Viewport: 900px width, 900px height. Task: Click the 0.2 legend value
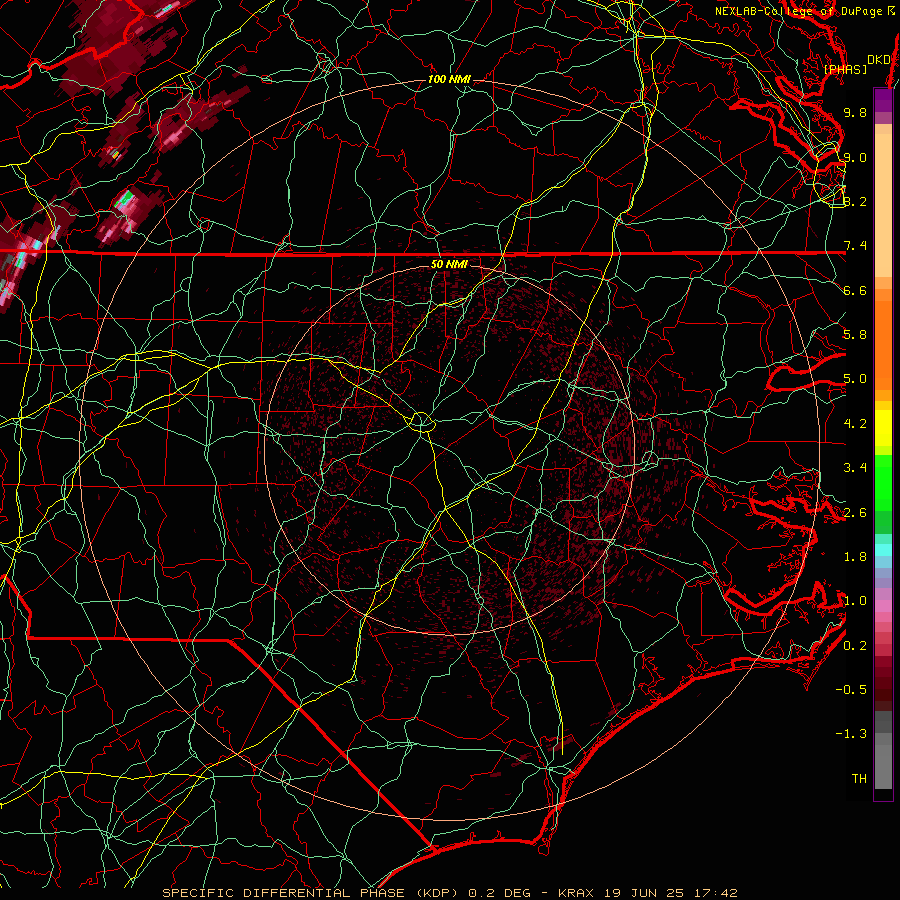tap(855, 646)
